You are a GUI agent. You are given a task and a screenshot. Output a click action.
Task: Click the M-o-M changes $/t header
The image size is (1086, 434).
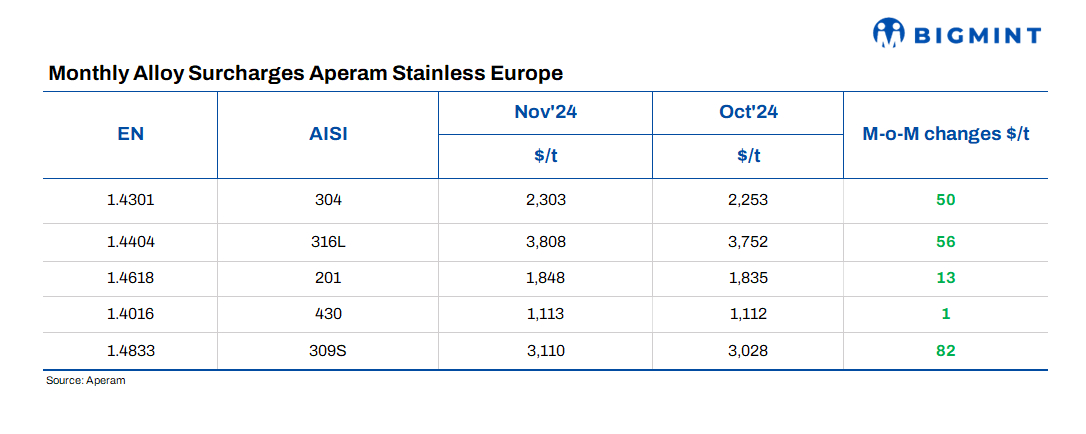pos(945,134)
